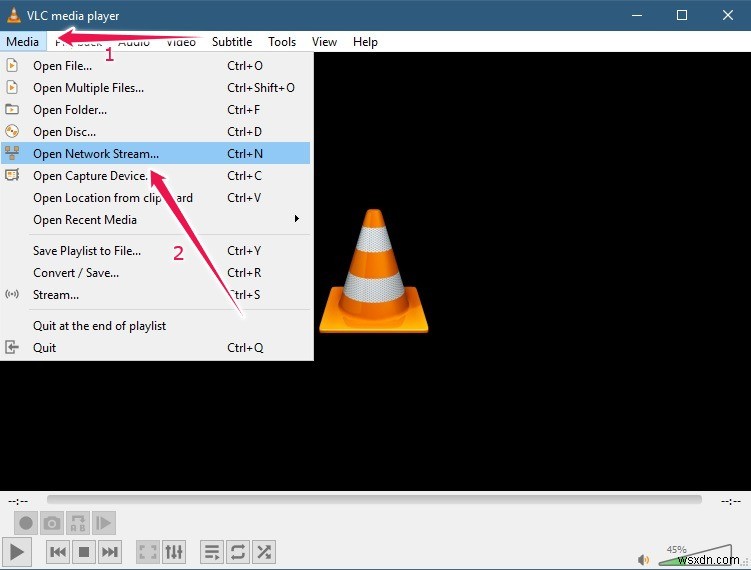The width and height of the screenshot is (751, 570).
Task: Toggle fullscreen video mode
Action: point(148,552)
